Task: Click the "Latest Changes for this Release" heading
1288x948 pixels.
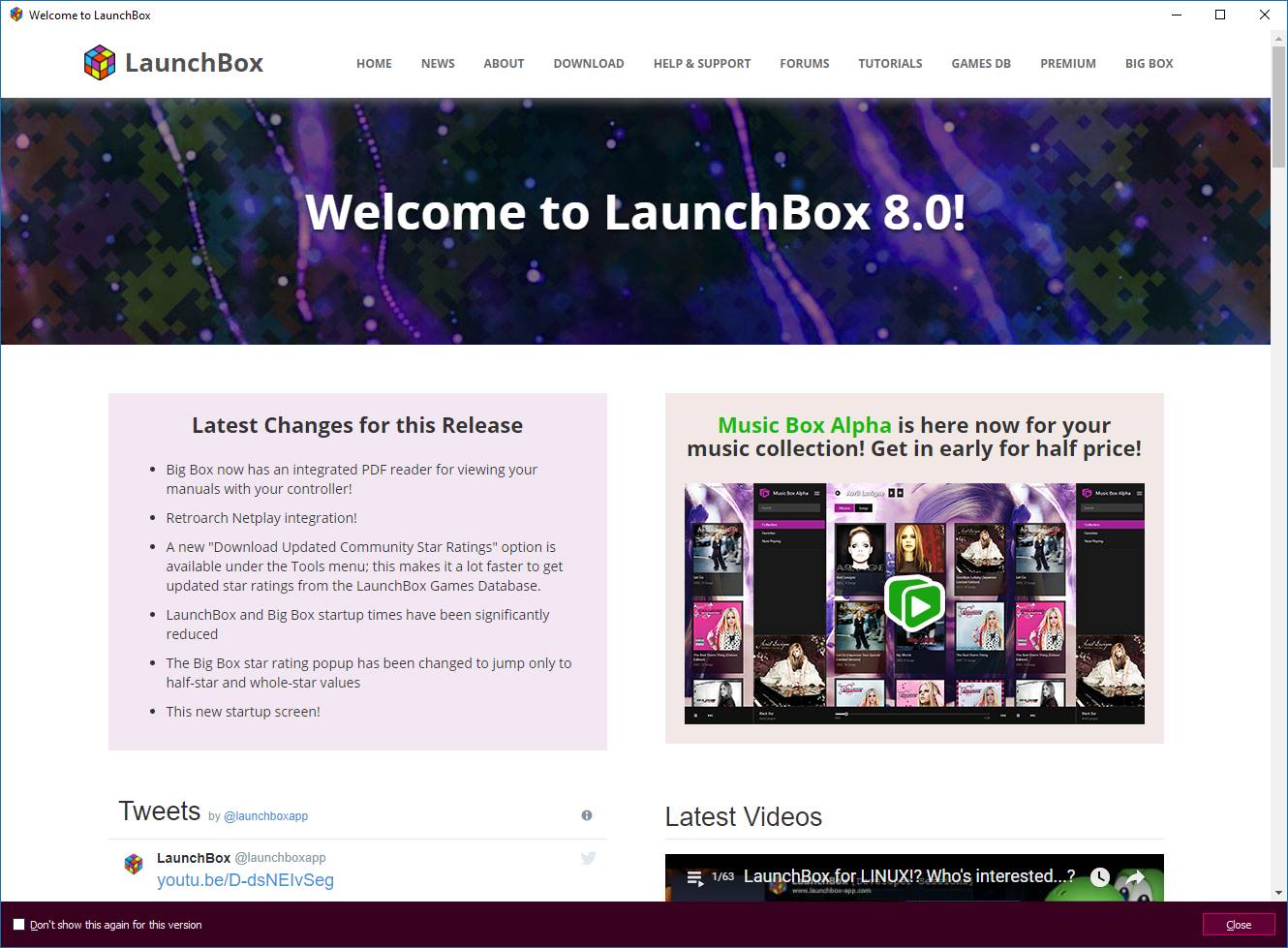Action: tap(357, 425)
